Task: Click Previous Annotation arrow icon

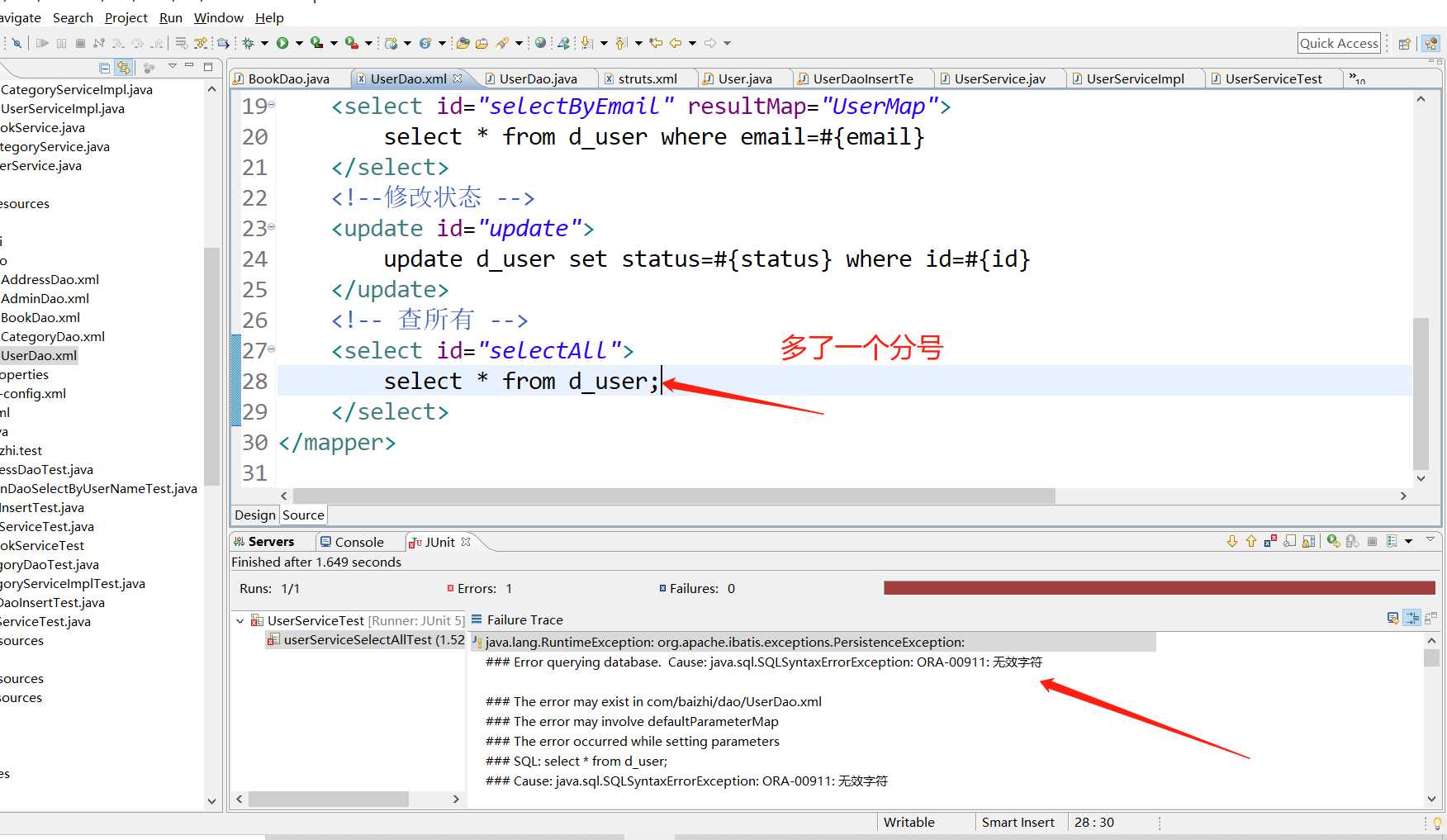Action: pyautogui.click(x=621, y=43)
